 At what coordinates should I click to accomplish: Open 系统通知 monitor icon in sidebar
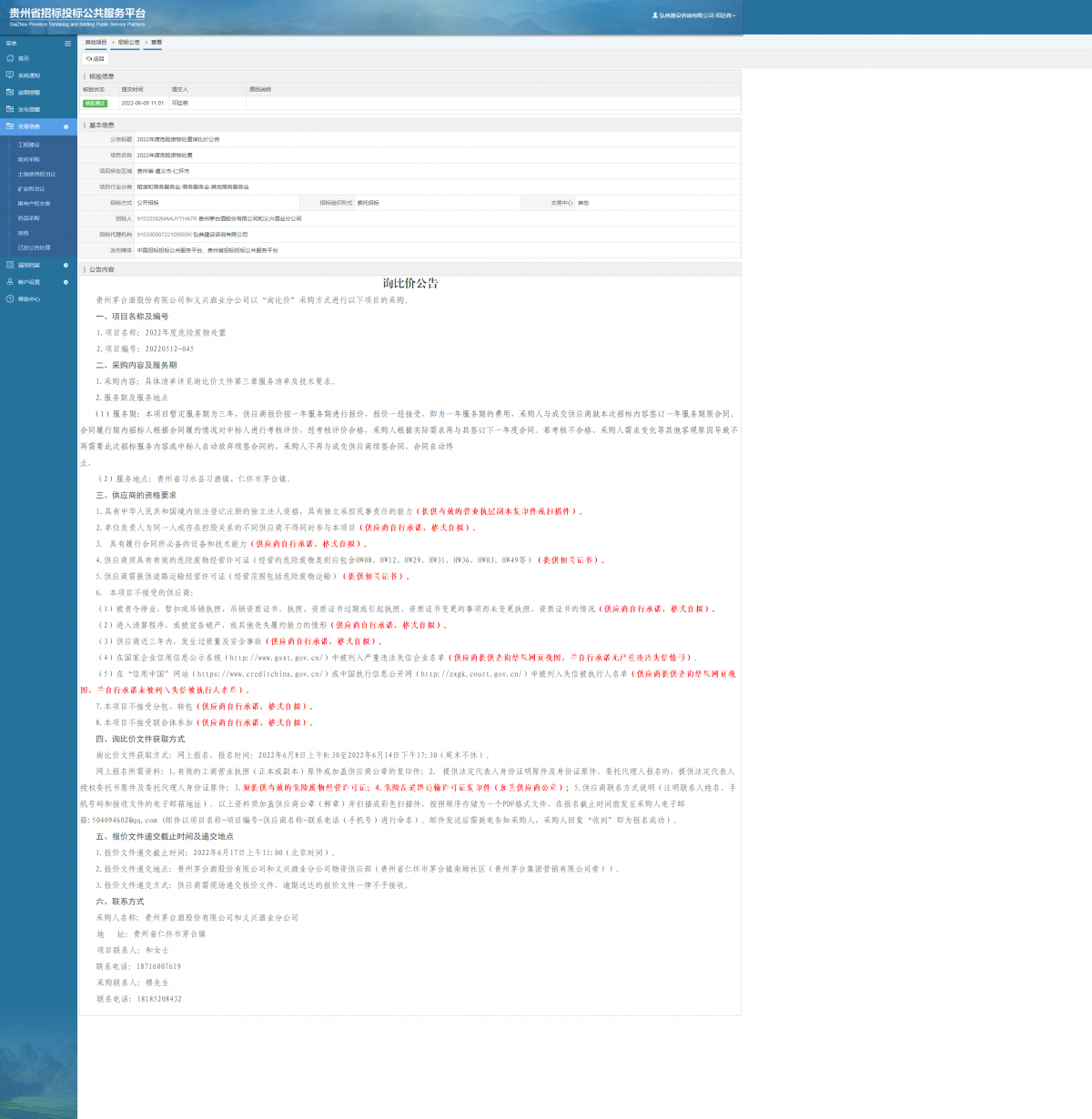(x=10, y=76)
